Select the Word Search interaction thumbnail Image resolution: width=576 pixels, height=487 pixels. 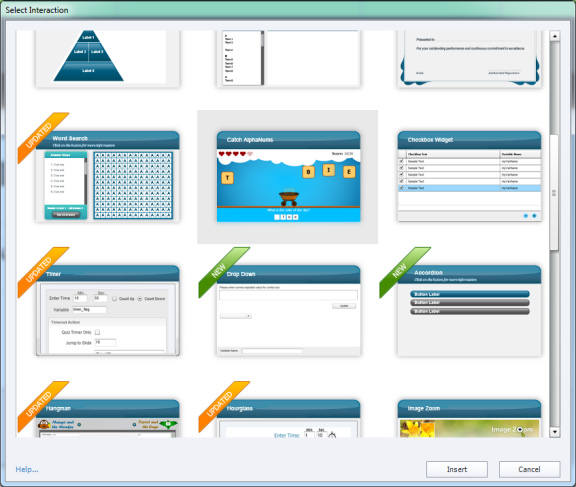click(x=107, y=176)
